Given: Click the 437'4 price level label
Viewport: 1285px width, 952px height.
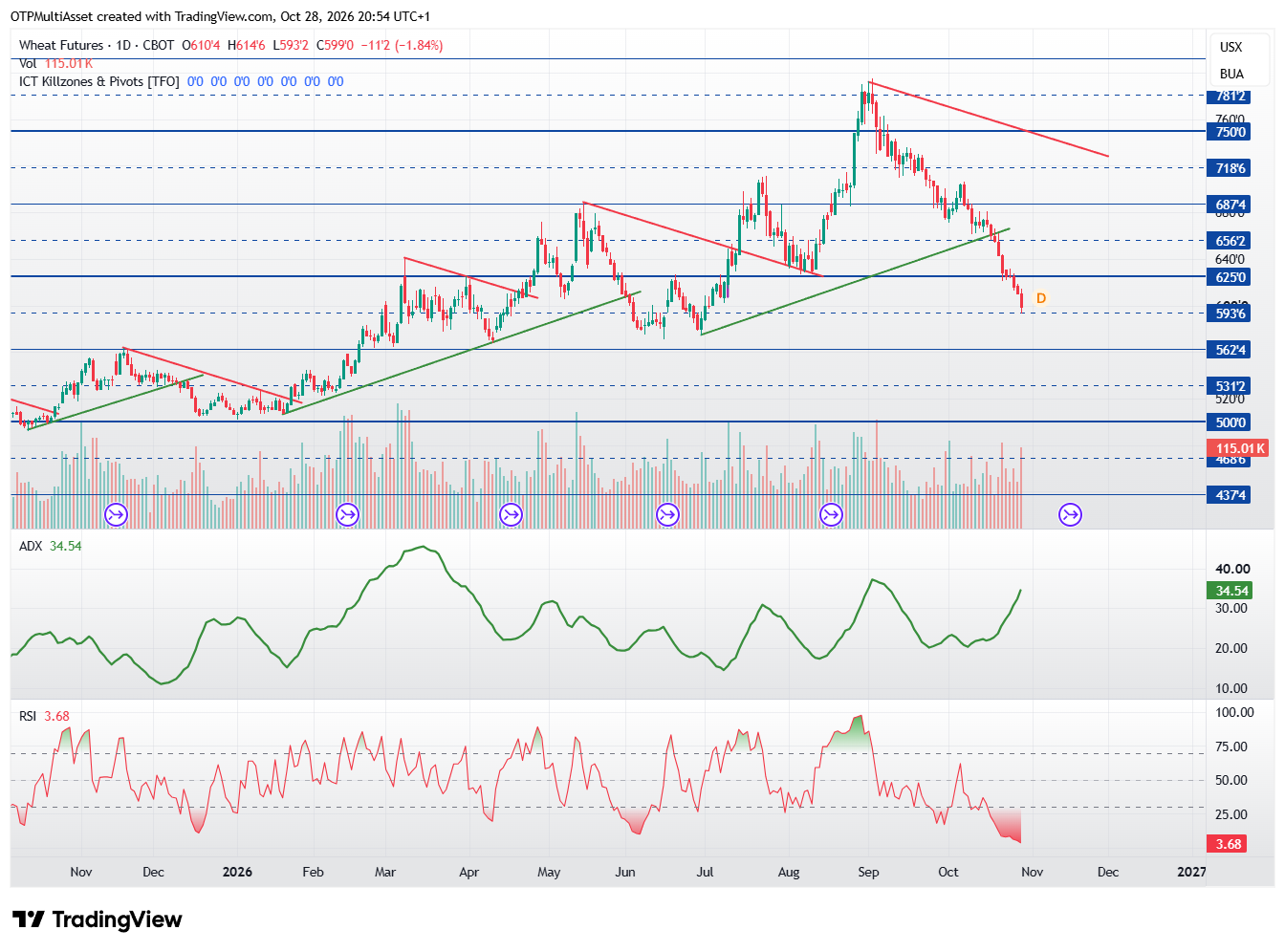Looking at the screenshot, I should (1231, 495).
